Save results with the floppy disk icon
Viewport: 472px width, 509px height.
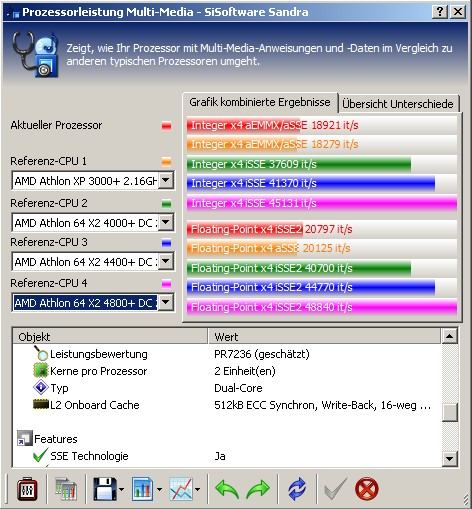pos(105,489)
